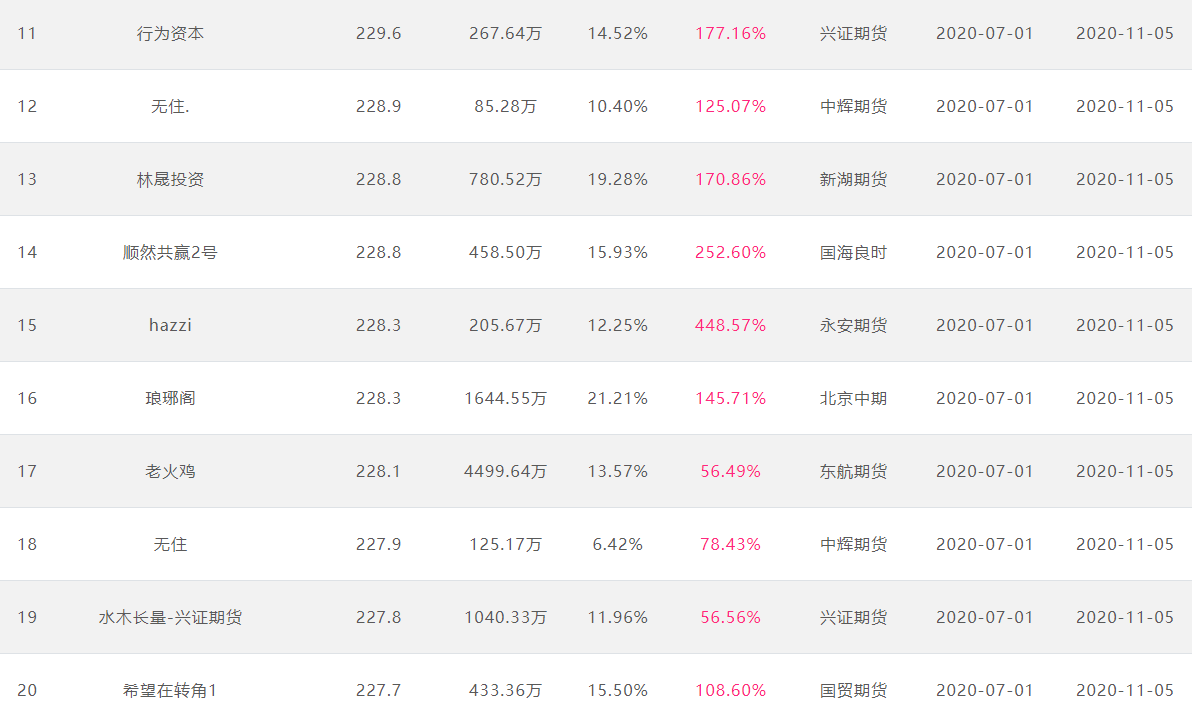Open the 顺然共赢2号 account entry
The image size is (1192, 722).
tap(170, 252)
